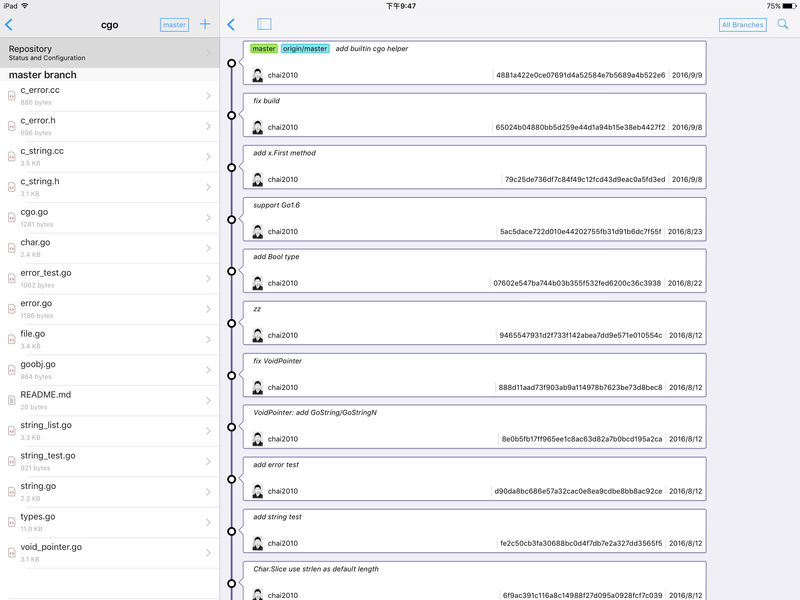Image resolution: width=800 pixels, height=600 pixels.
Task: Click the string.go file icon
Action: click(11, 492)
